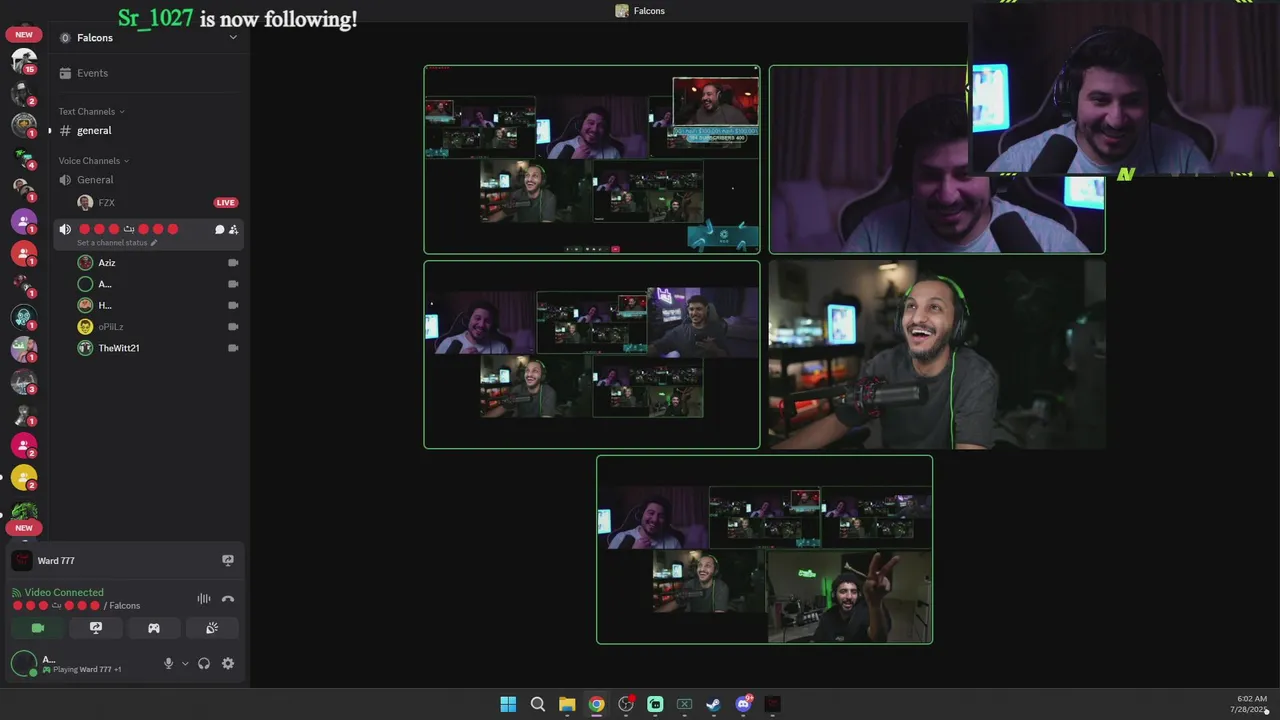Select the server icon with badge 4
The width and height of the screenshot is (1280, 720).
[24, 157]
